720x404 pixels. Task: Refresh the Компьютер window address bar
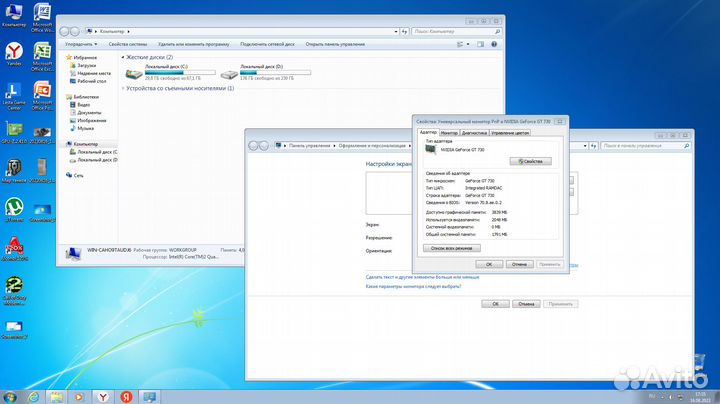pyautogui.click(x=405, y=32)
